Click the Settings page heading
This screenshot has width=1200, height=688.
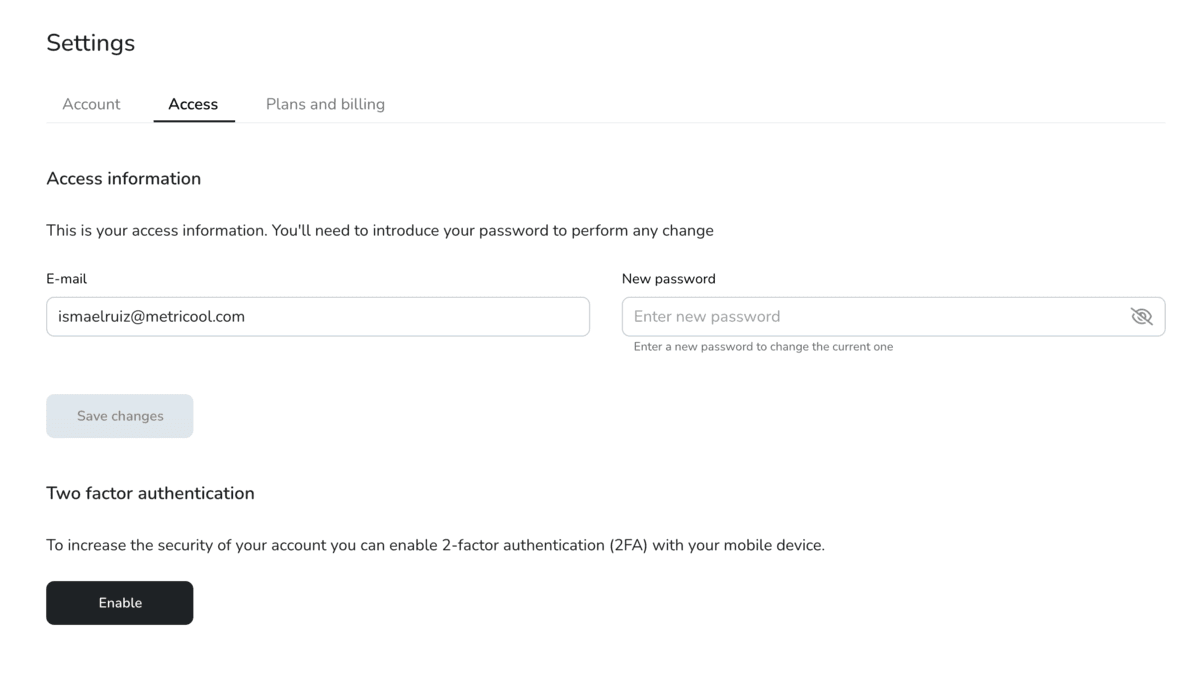pyautogui.click(x=90, y=43)
